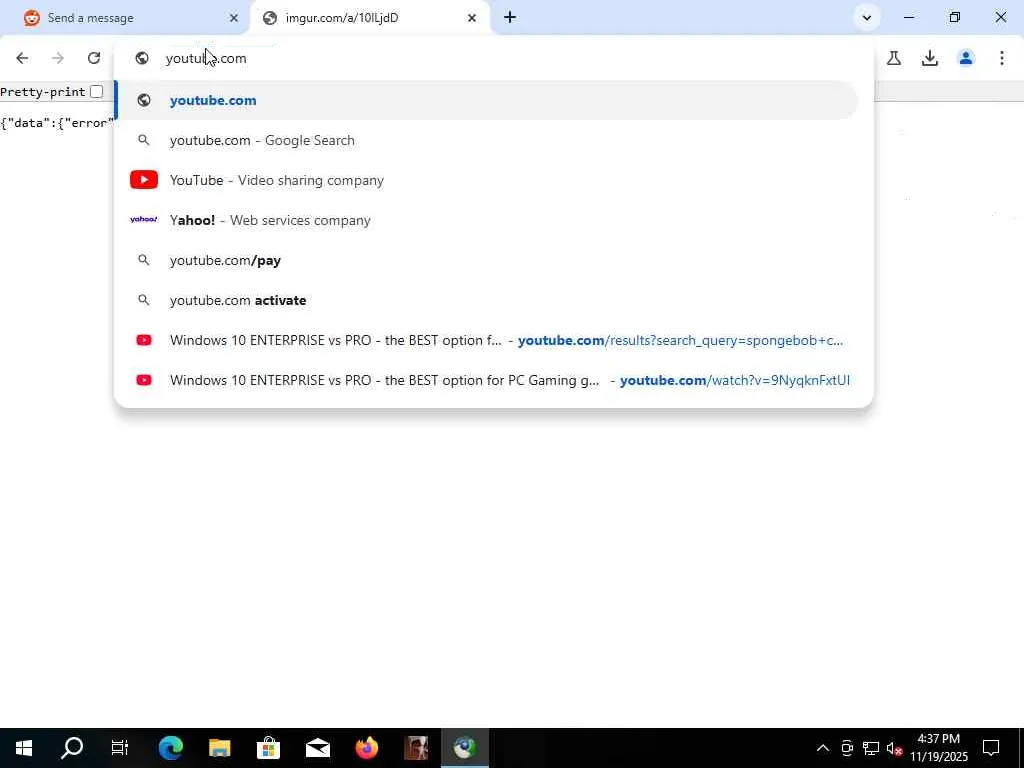Open youtube.com/watch?v=9NyqknFxtUI history suggestion
Screen dimensions: 1024x768
[x=487, y=380]
